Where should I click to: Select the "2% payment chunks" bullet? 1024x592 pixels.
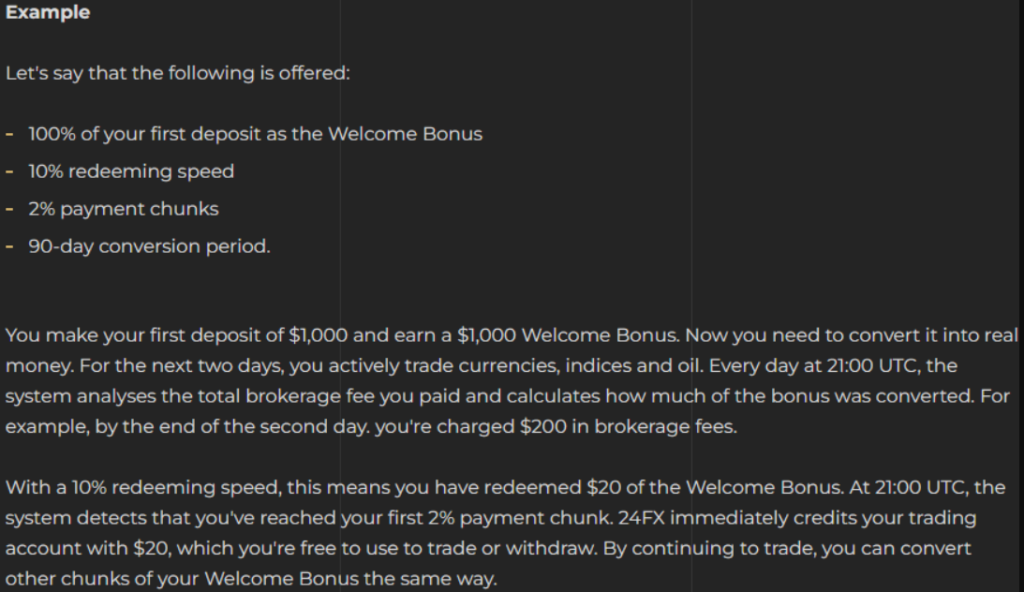123,209
